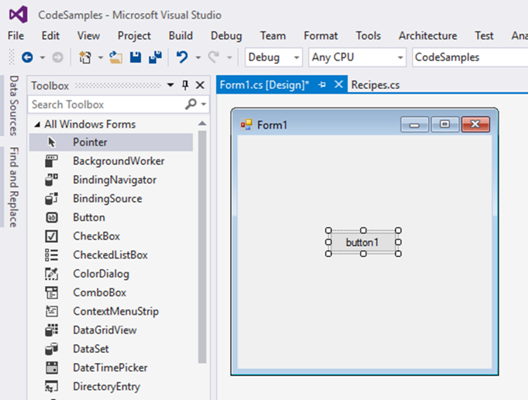Click the Save floppy disk icon

pos(135,58)
